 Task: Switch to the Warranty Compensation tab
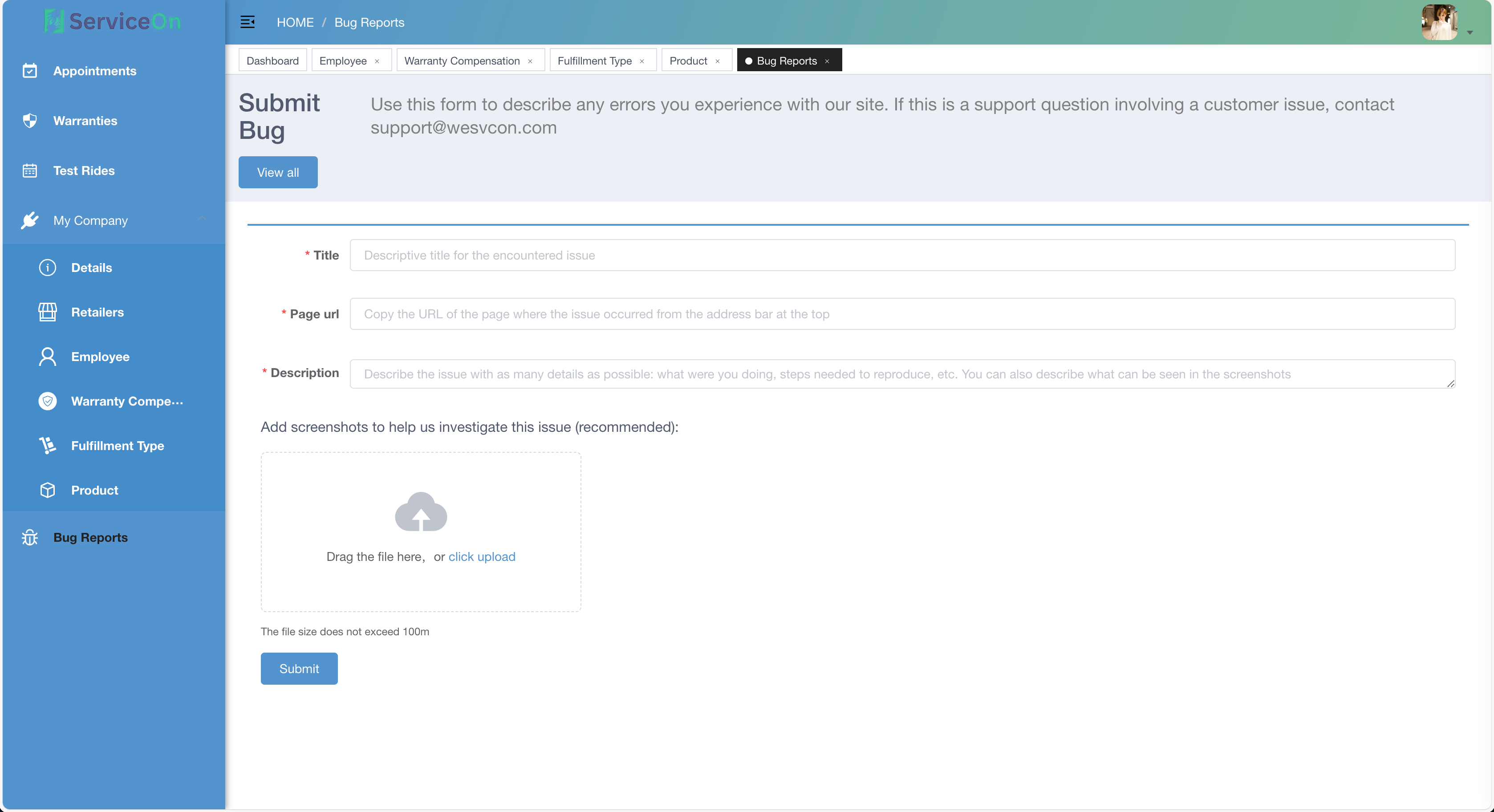(462, 61)
